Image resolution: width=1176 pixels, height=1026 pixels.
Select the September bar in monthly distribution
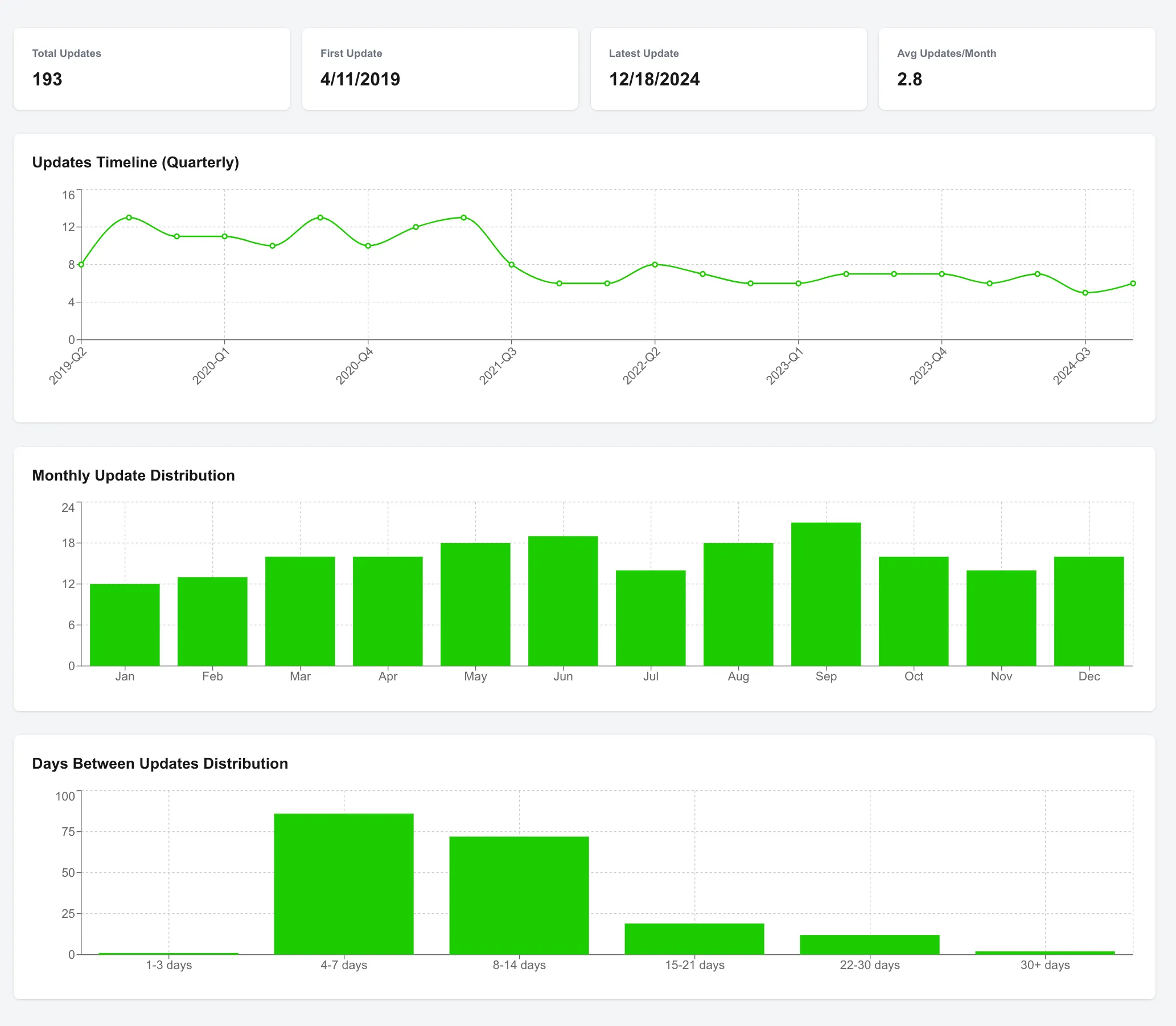(826, 596)
